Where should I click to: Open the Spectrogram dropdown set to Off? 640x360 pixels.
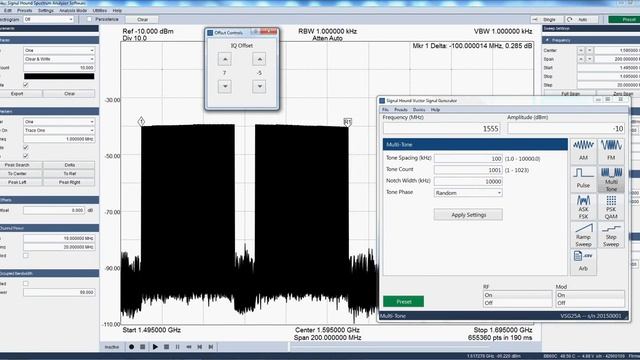pyautogui.click(x=48, y=19)
